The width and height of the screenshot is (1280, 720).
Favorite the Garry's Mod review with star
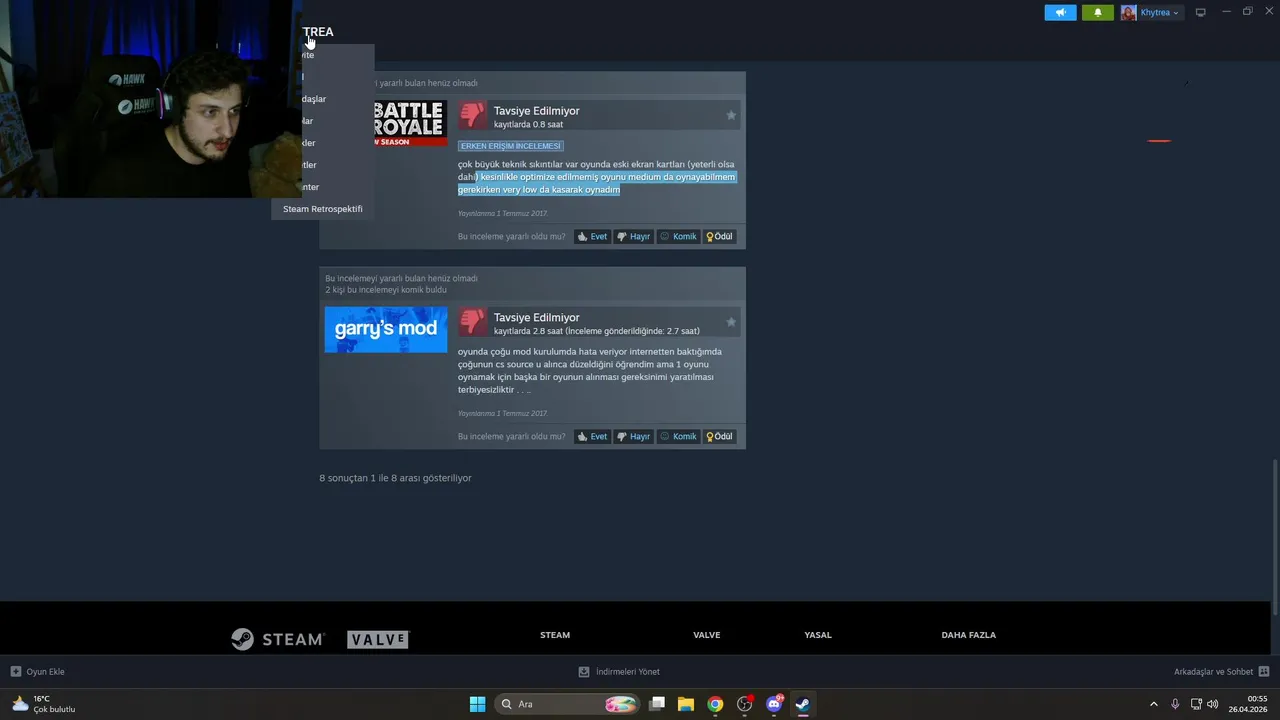pos(731,322)
